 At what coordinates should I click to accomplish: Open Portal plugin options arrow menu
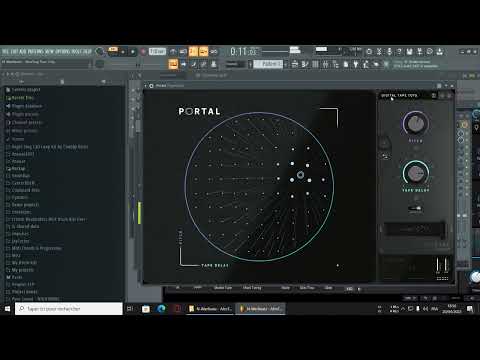[146, 86]
